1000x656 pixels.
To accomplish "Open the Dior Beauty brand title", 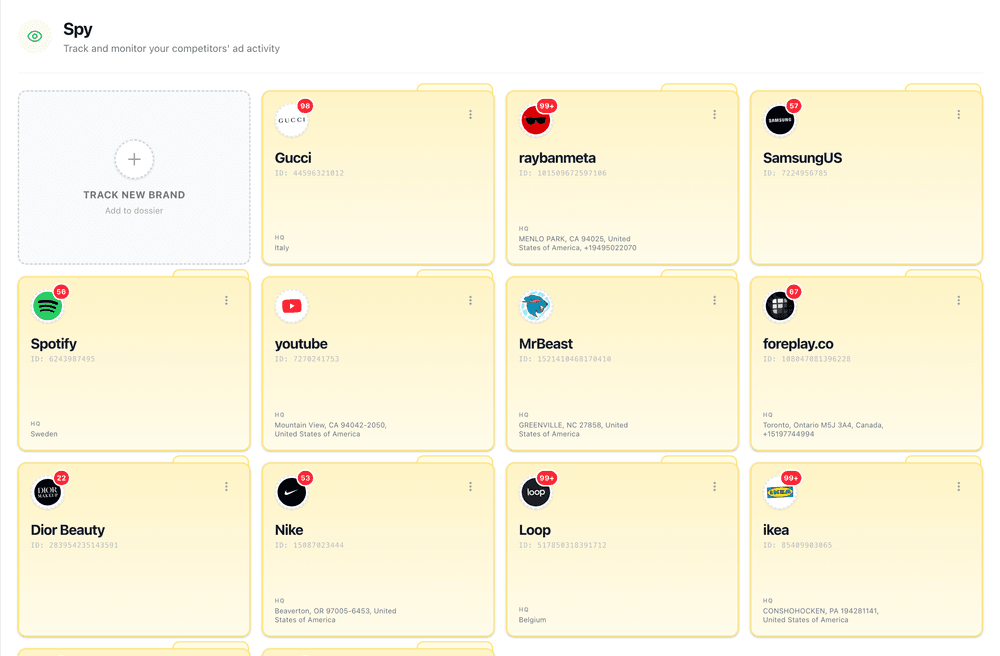I will pyautogui.click(x=68, y=530).
